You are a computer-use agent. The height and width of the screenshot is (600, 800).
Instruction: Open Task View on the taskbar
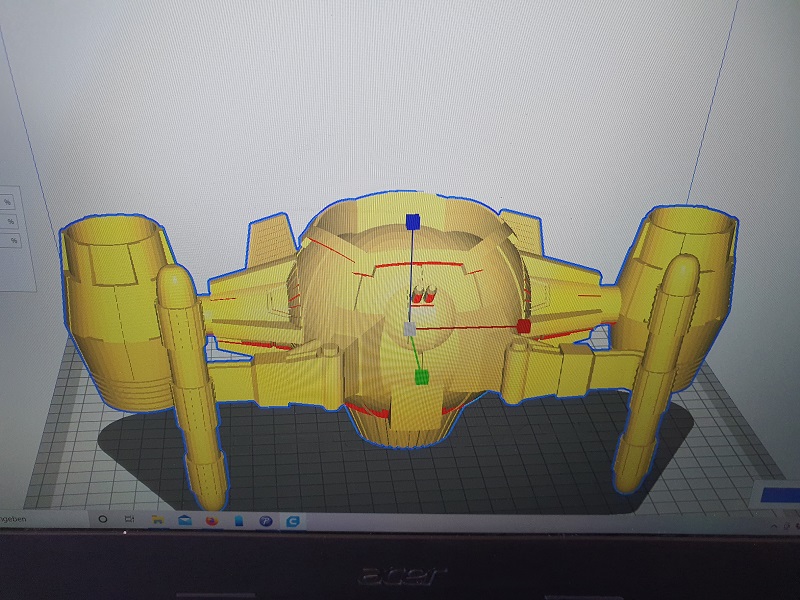click(x=130, y=519)
